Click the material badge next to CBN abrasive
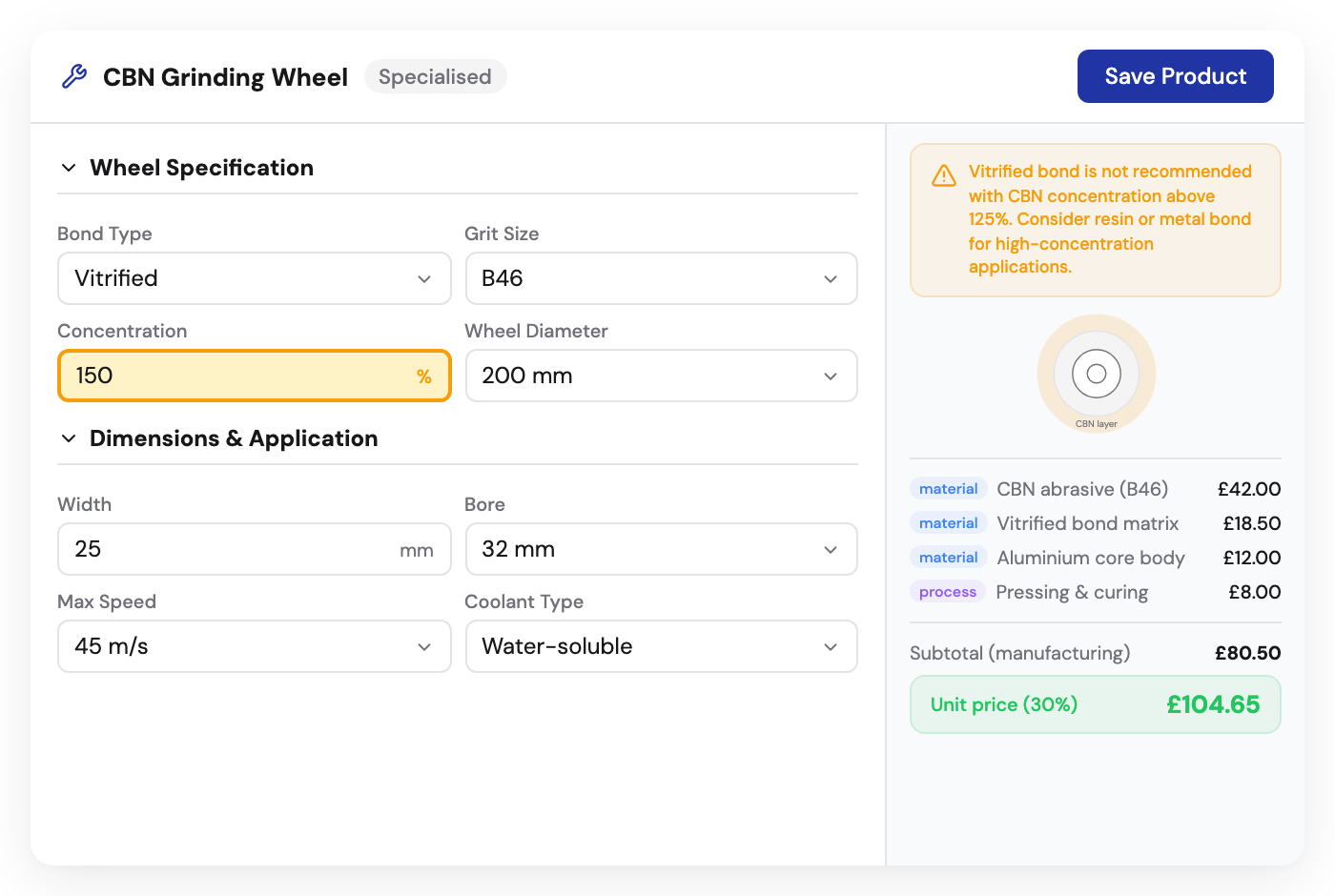Screen dimensions: 1335x896 (x=948, y=488)
